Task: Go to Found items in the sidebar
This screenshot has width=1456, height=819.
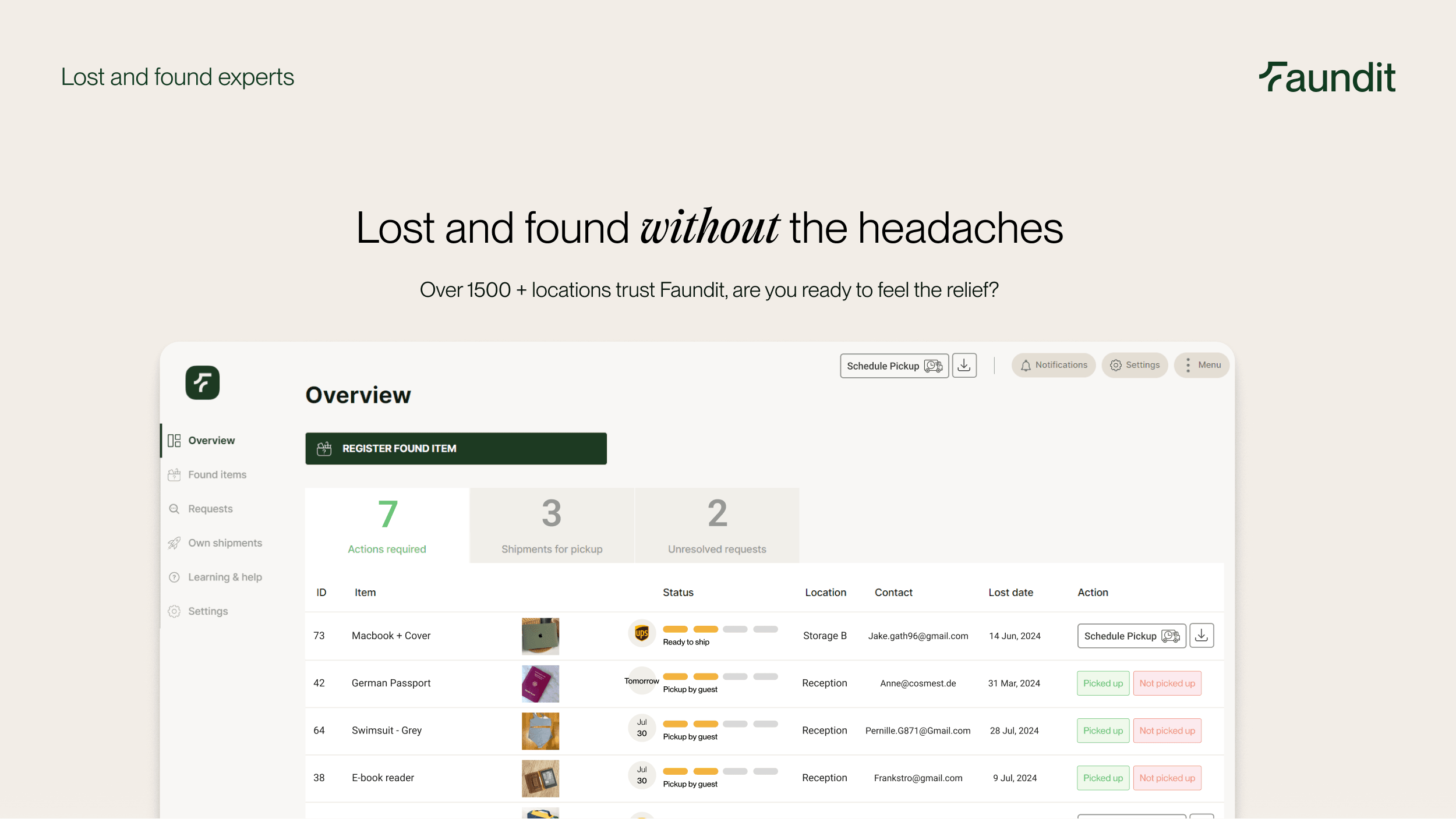Action: point(217,474)
